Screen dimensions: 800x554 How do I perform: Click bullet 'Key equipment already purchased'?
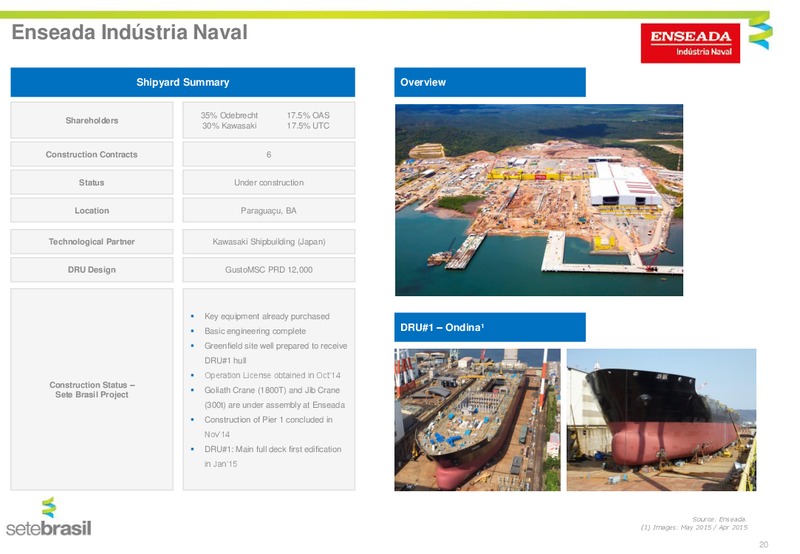coord(267,316)
